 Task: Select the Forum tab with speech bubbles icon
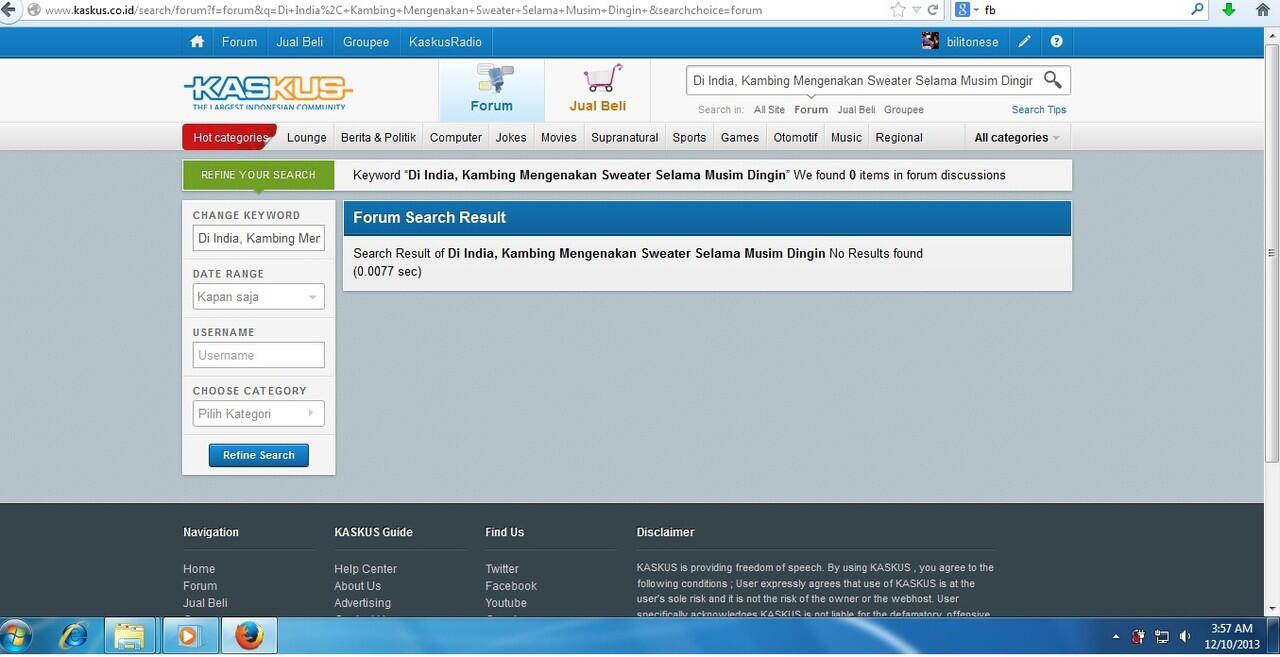491,90
